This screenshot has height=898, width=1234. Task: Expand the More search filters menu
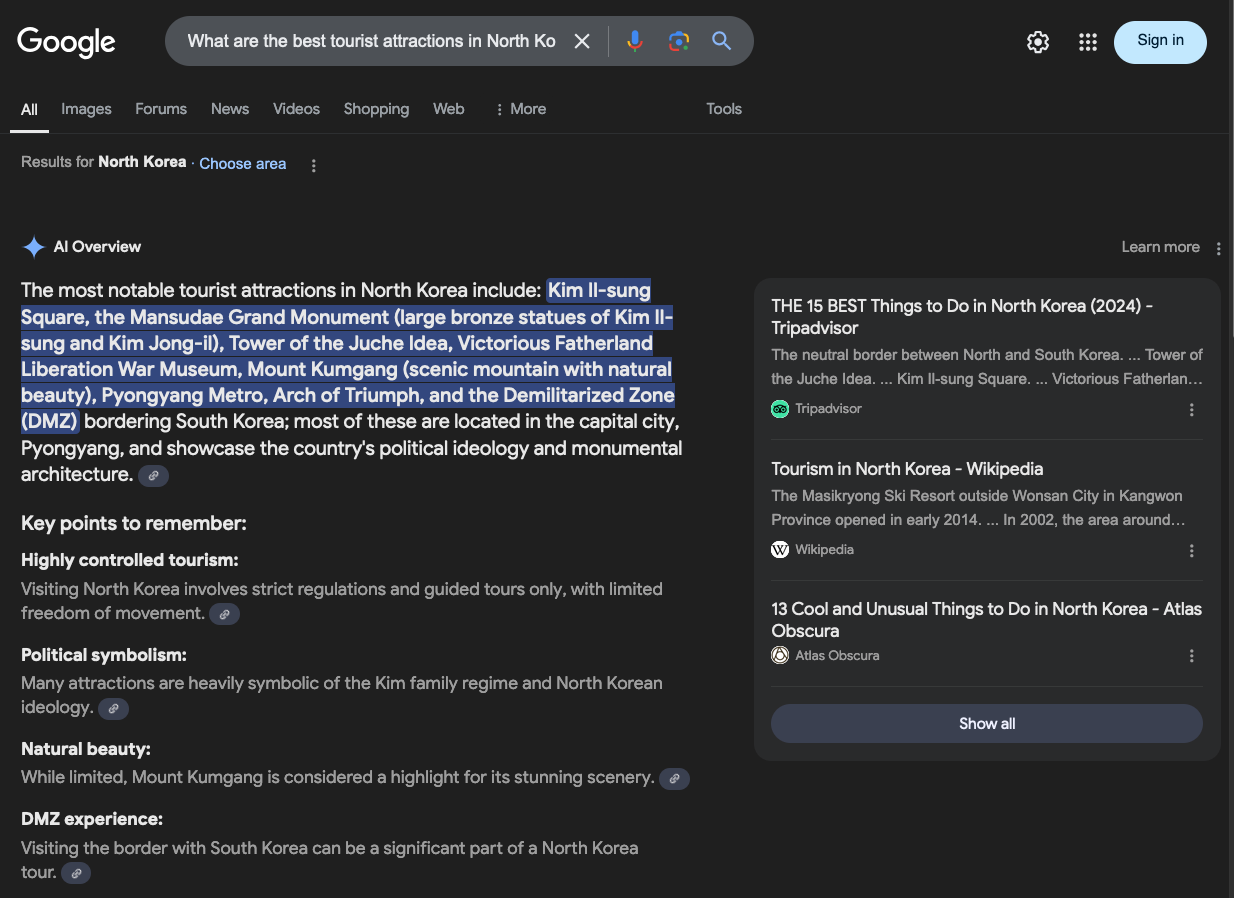(x=520, y=109)
